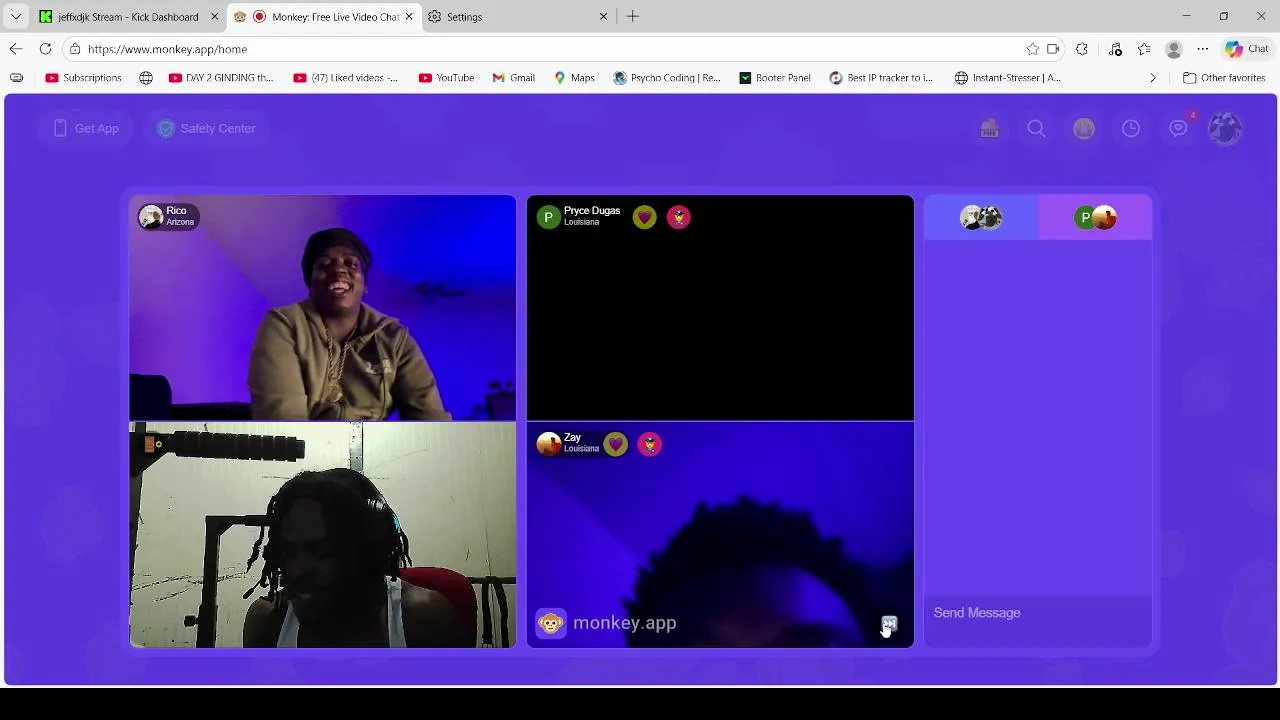Image resolution: width=1280 pixels, height=720 pixels.
Task: Click the Get App phone icon
Action: click(60, 128)
